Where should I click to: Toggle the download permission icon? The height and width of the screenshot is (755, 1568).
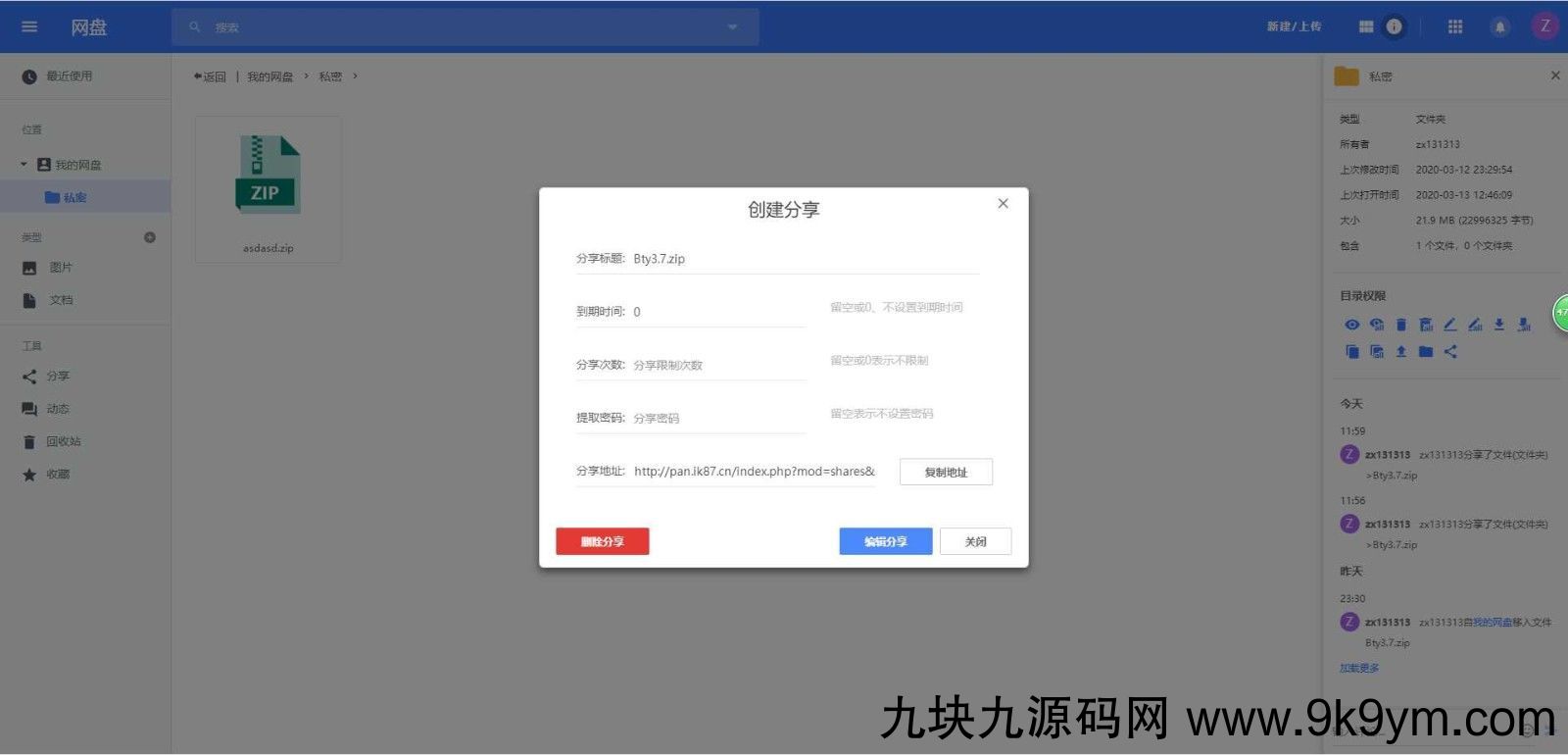click(x=1499, y=325)
